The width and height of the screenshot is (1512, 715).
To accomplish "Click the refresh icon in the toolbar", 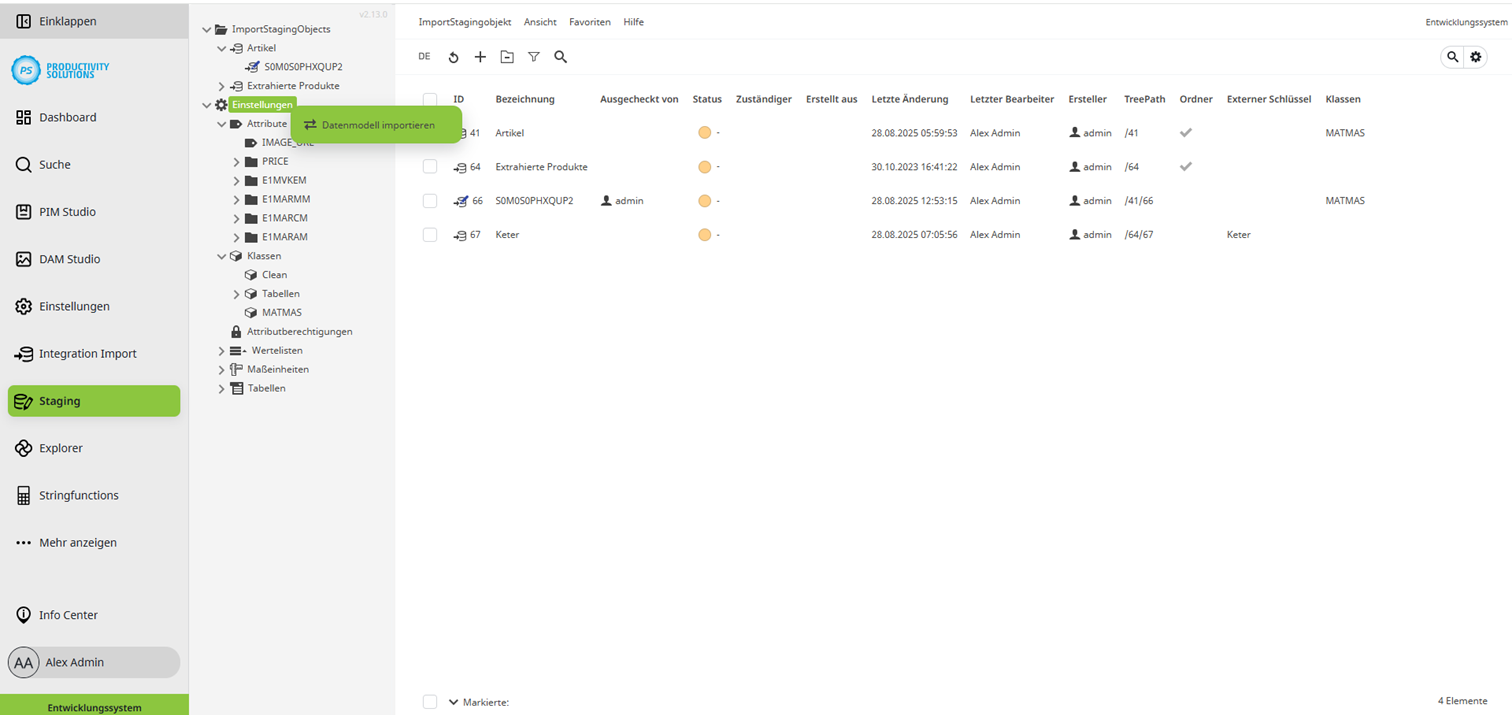I will pos(454,57).
